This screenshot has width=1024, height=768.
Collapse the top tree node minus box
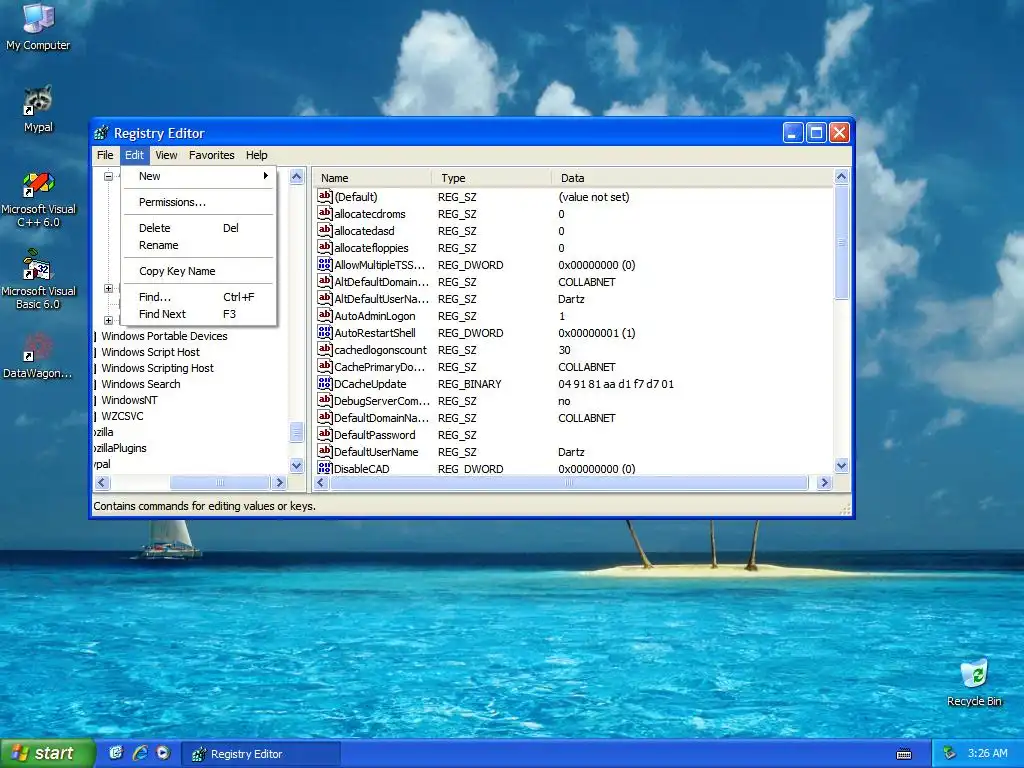[x=108, y=176]
